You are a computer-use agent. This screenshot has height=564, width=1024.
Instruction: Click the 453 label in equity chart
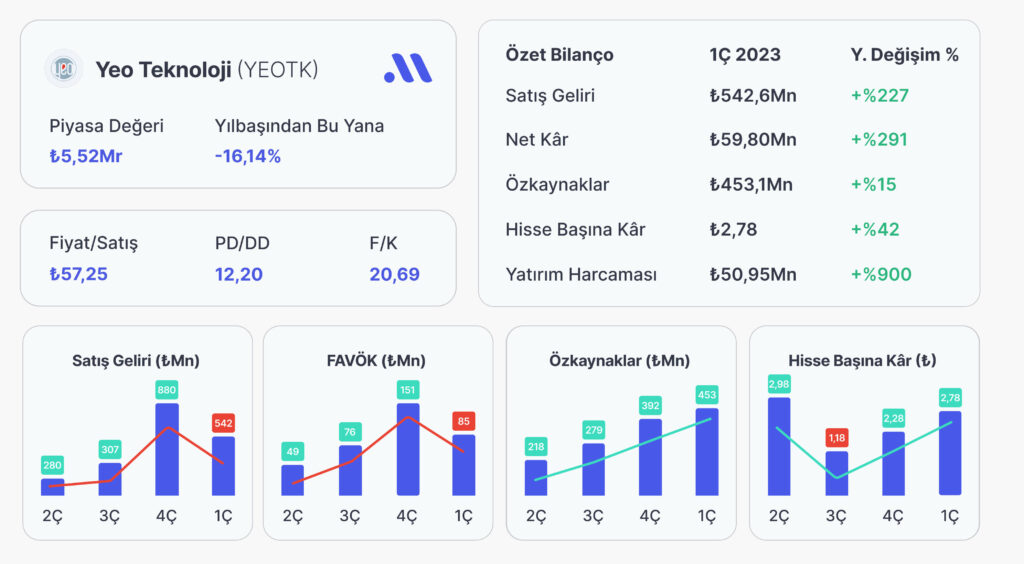pyautogui.click(x=707, y=394)
